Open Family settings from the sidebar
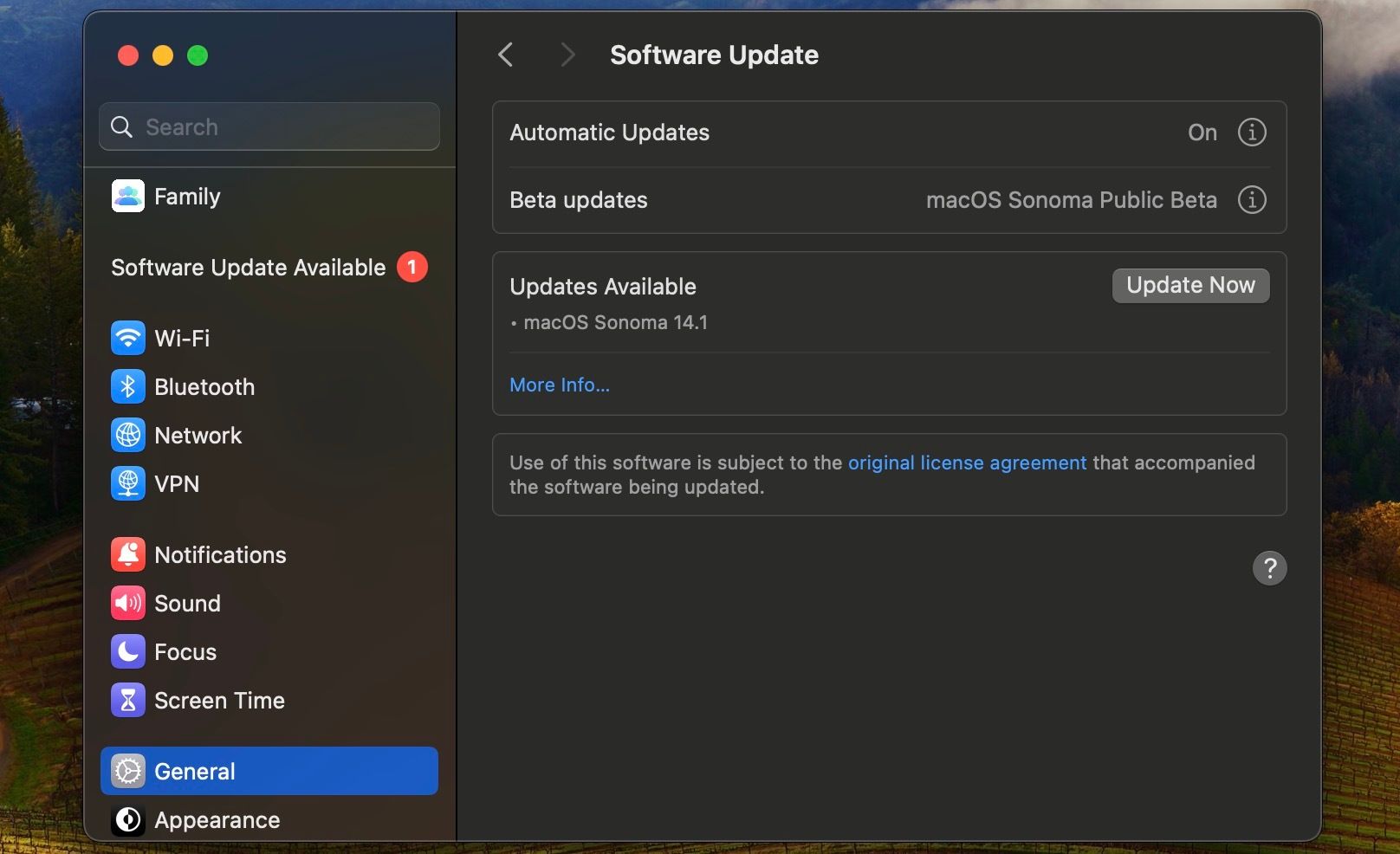The image size is (1400, 854). point(187,197)
